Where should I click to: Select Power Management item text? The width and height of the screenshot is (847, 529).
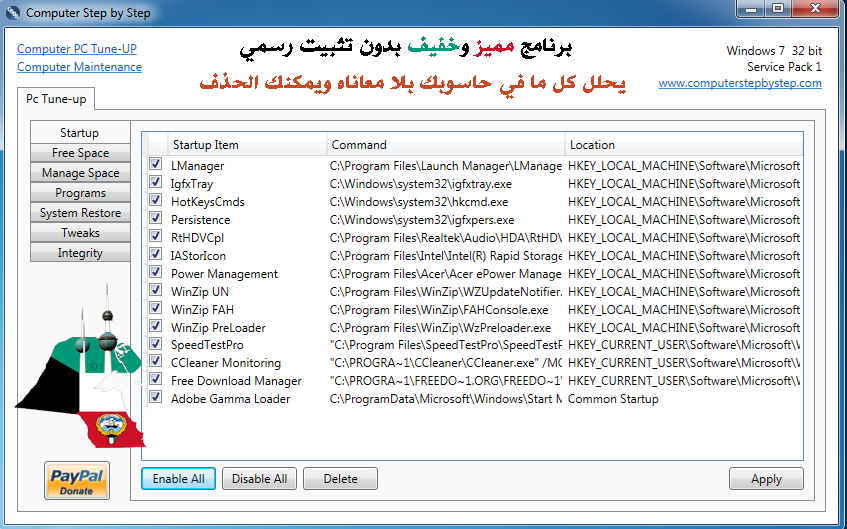click(x=224, y=274)
